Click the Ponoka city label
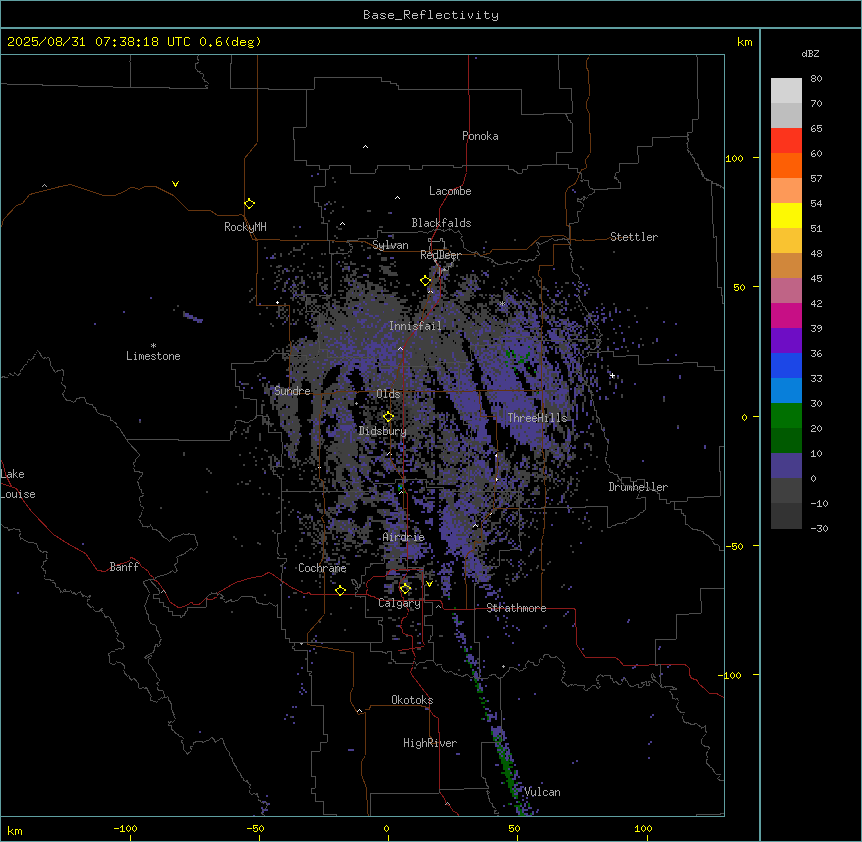862x842 pixels. coord(480,136)
